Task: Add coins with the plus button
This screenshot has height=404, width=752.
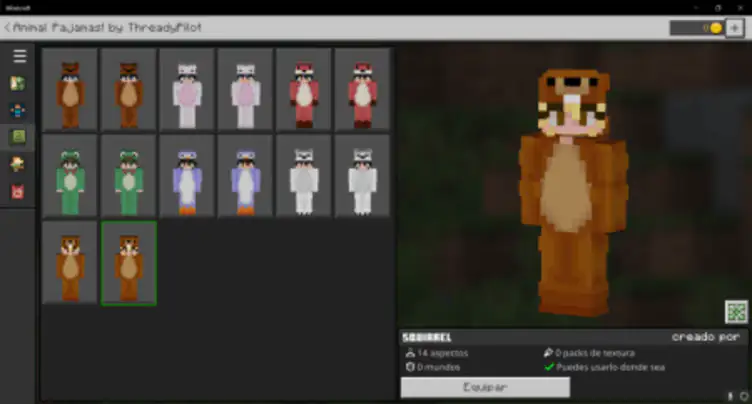Action: point(734,28)
